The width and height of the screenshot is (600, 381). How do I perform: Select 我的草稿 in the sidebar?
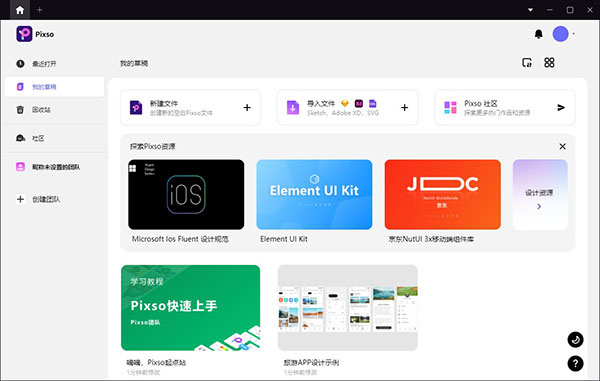tap(54, 87)
